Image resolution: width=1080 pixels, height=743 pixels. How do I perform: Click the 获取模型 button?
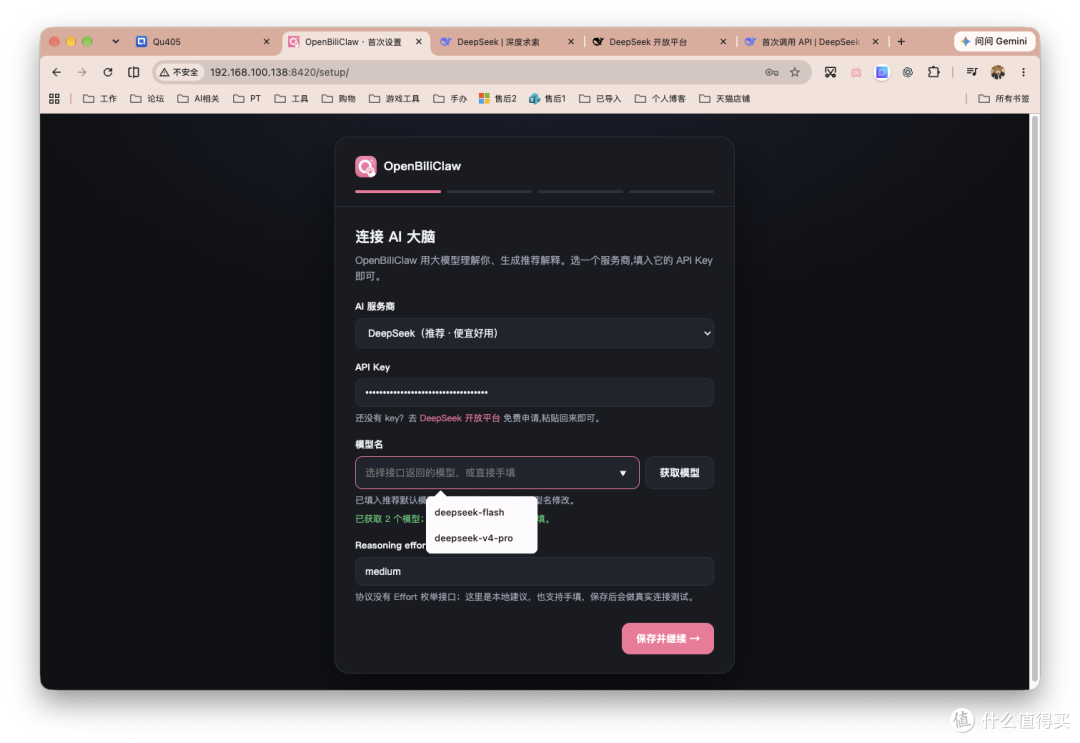click(x=679, y=472)
